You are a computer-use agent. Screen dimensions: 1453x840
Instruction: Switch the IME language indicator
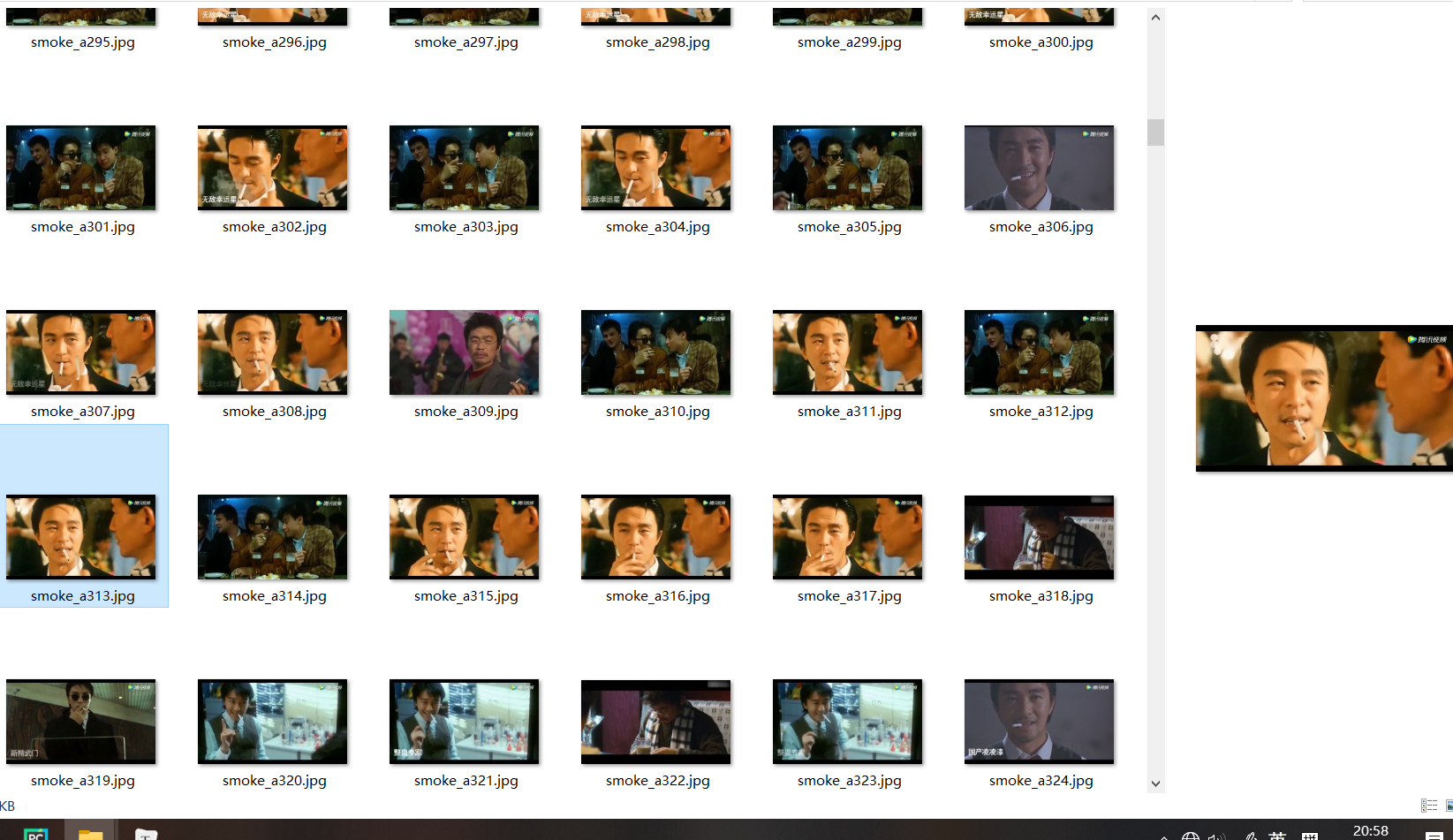pos(1277,836)
